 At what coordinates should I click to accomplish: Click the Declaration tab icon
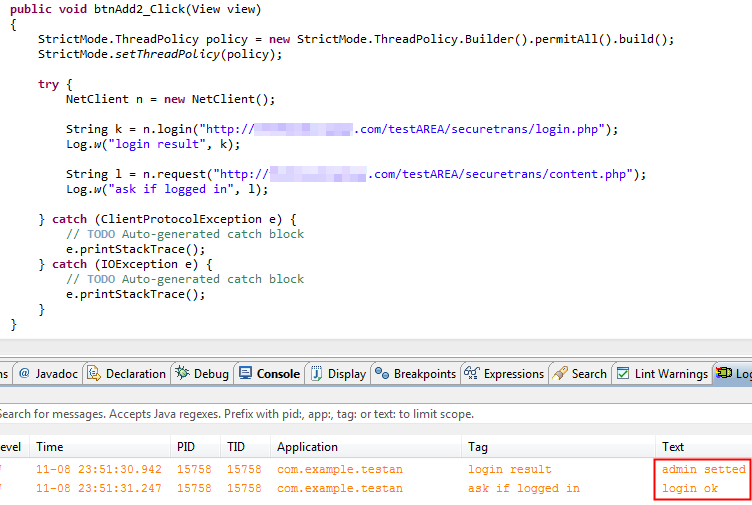(x=94, y=373)
